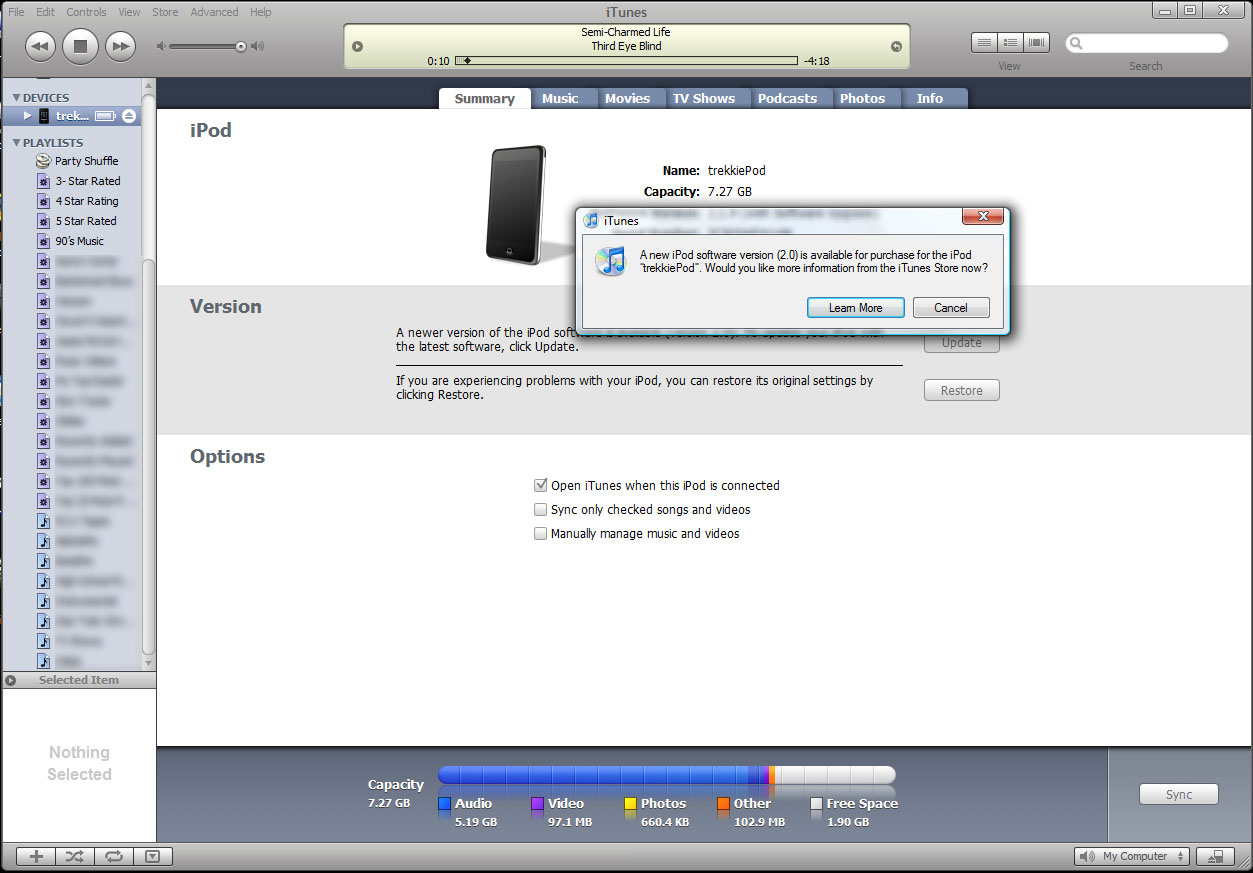Skip to the next track
The image size is (1253, 873).
[x=120, y=46]
